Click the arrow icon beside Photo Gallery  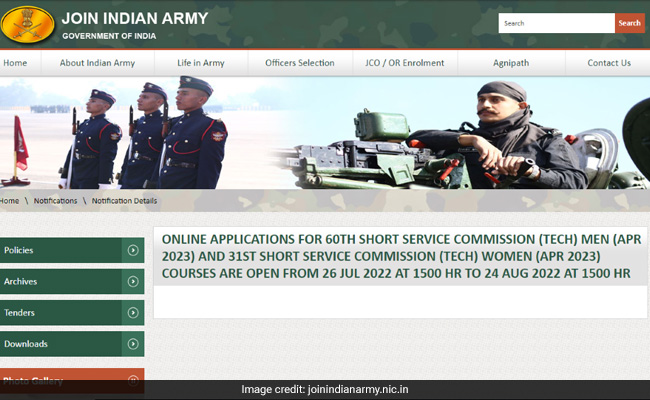(133, 381)
